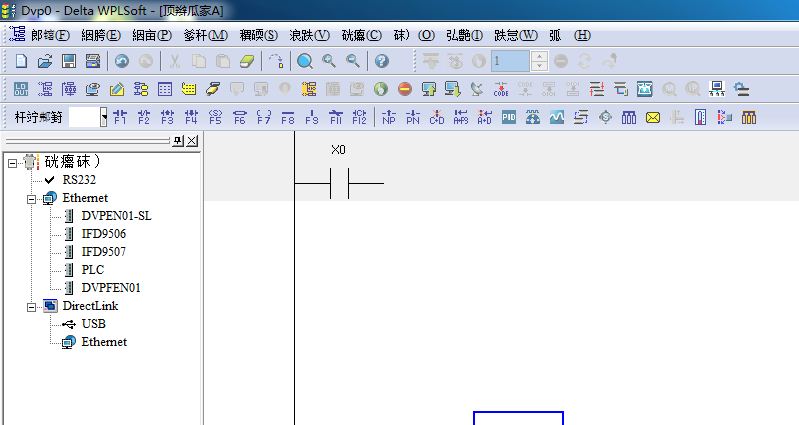Open the dropdown next to F1 icons

(103, 117)
